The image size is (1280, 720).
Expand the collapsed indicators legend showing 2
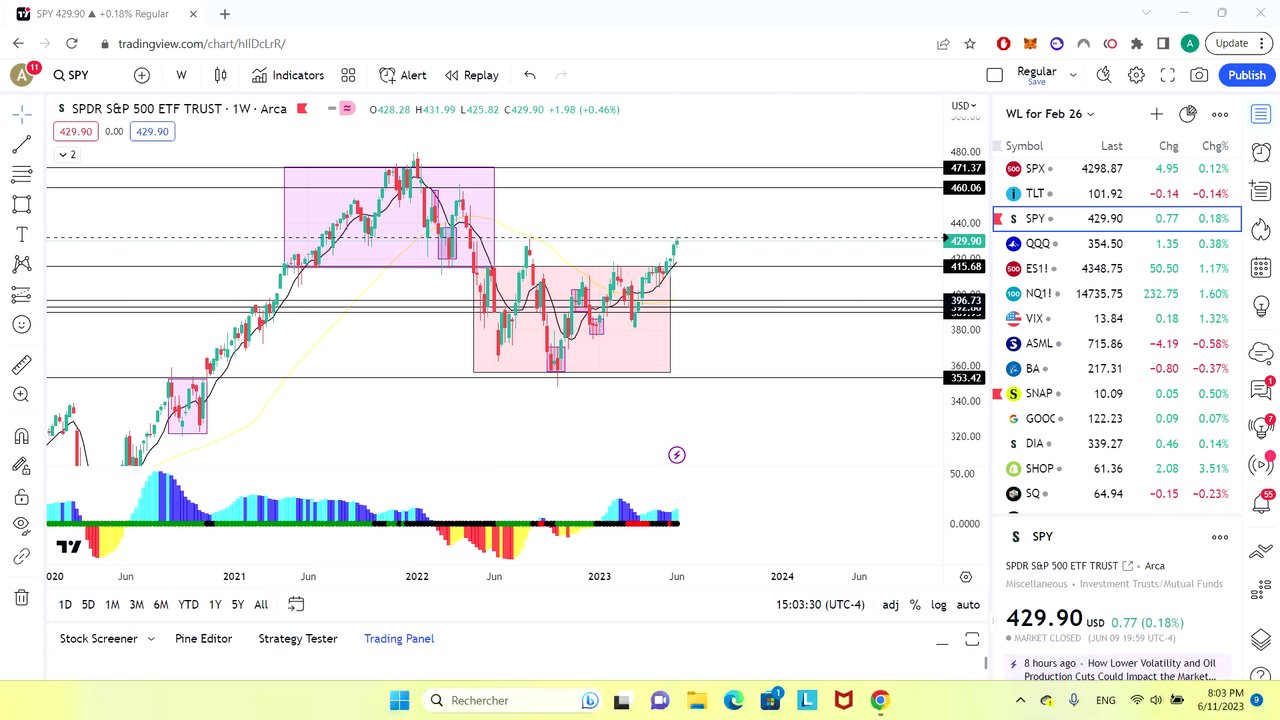click(67, 154)
